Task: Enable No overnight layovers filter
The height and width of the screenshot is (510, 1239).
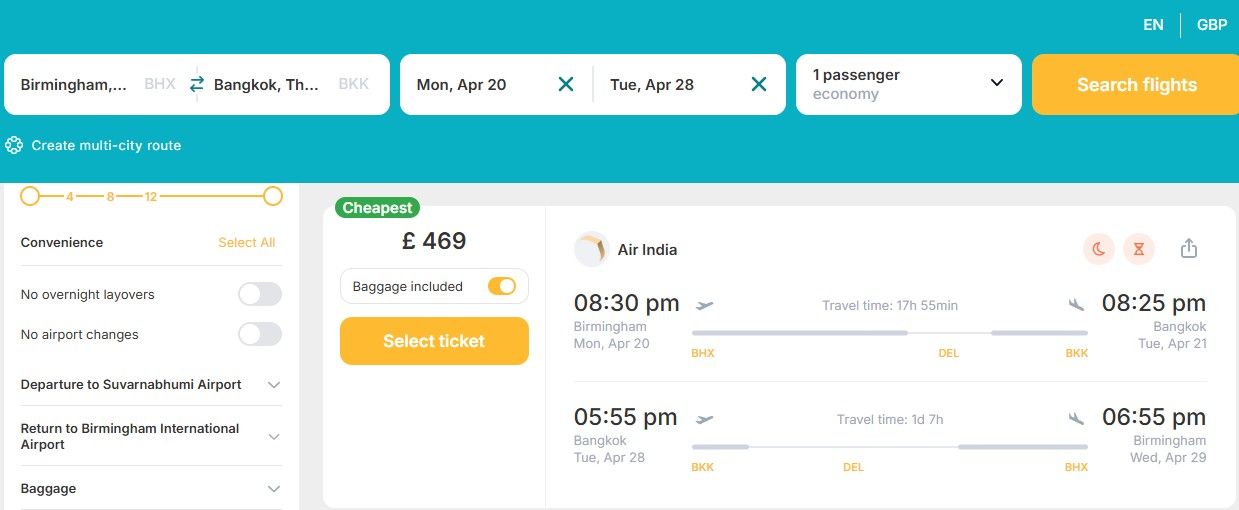Action: click(259, 294)
